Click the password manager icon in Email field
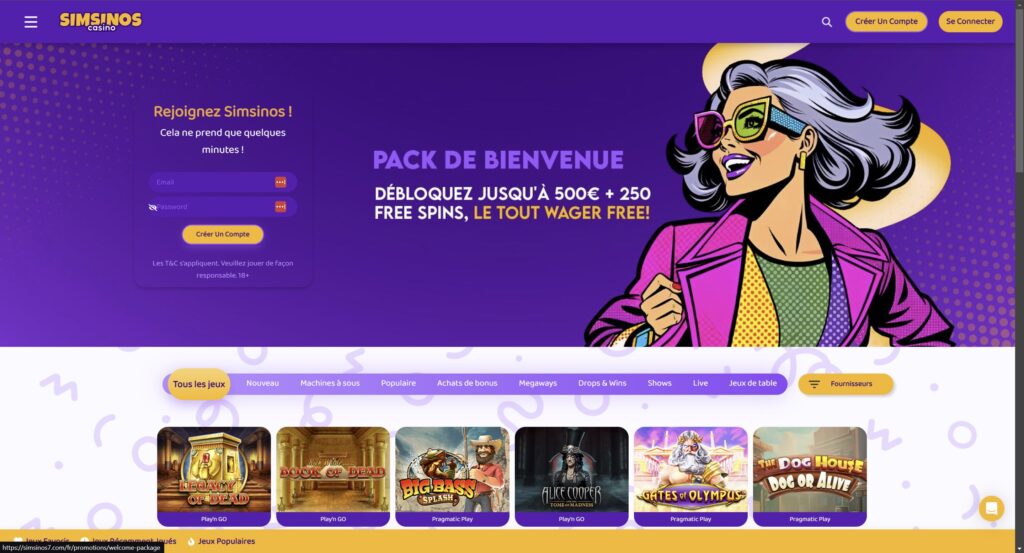 pos(280,182)
